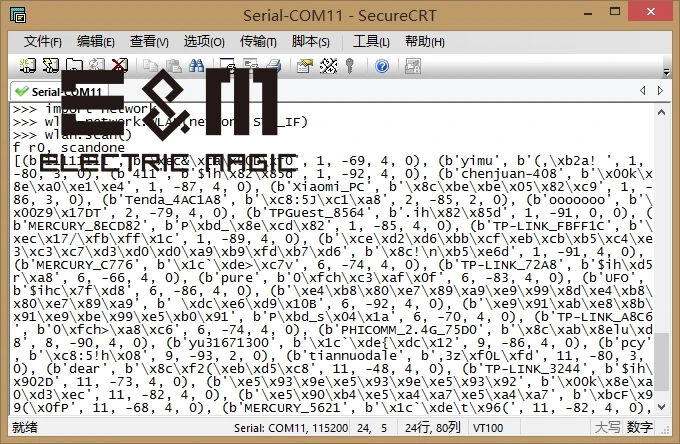Open the 选项(O) menu

(x=204, y=42)
